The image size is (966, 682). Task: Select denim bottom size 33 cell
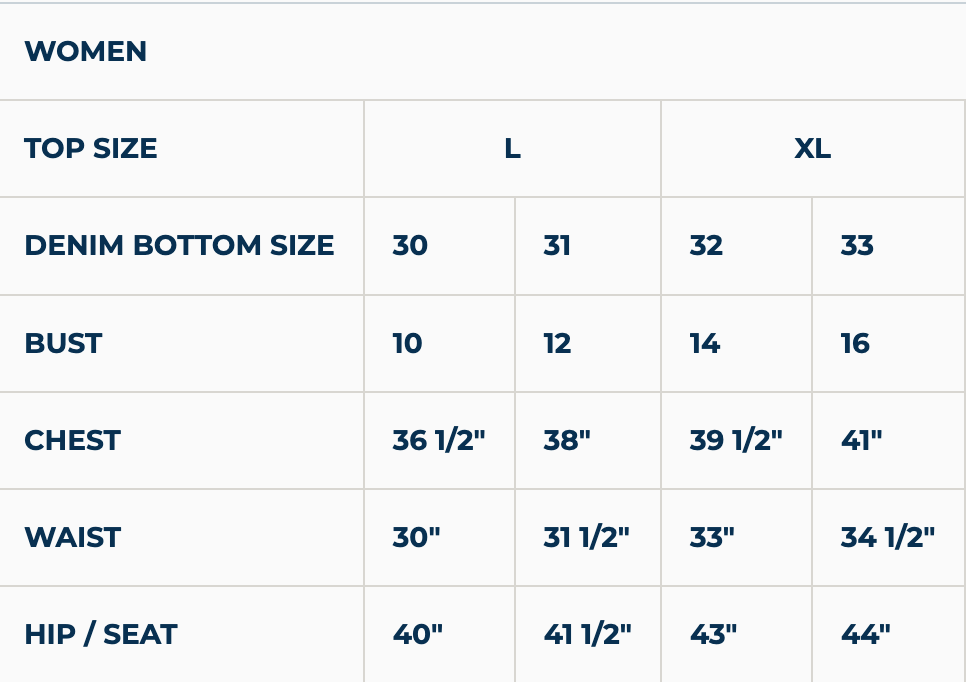(857, 246)
